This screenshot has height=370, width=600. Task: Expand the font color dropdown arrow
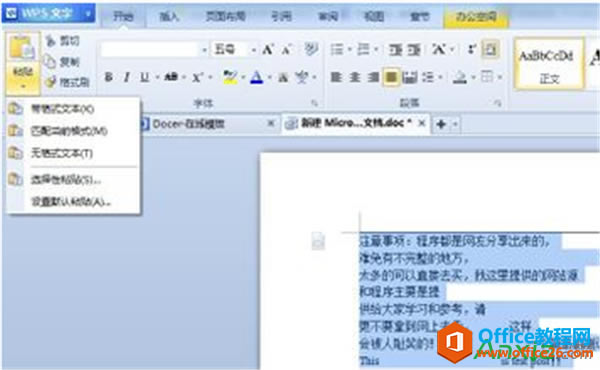click(x=269, y=77)
